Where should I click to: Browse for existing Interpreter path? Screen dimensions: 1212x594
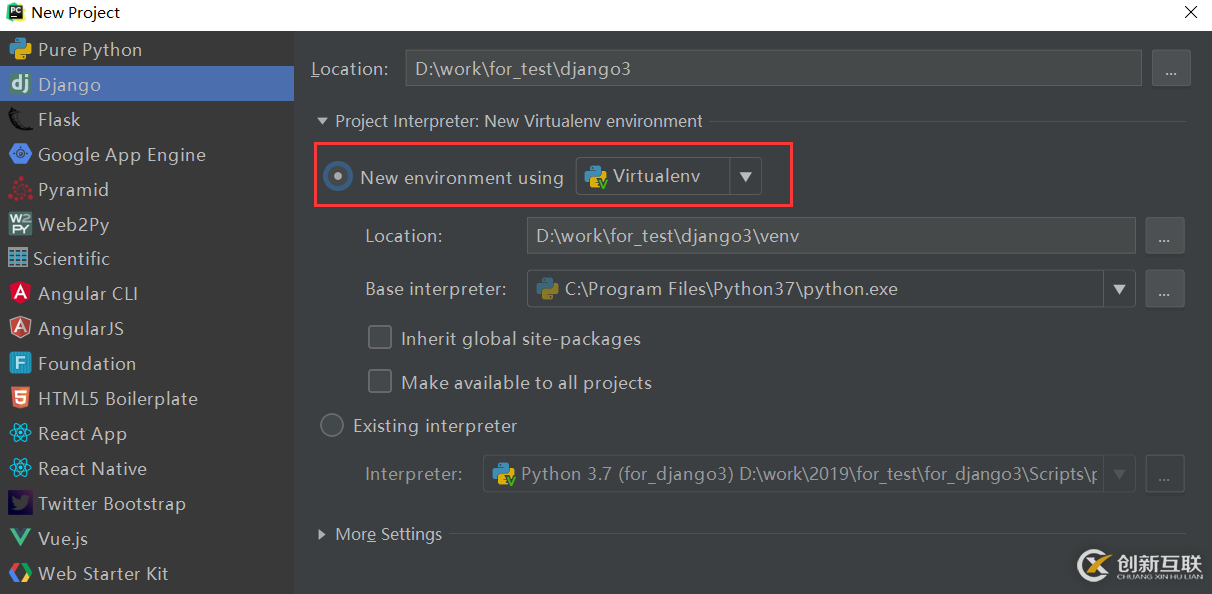1164,474
